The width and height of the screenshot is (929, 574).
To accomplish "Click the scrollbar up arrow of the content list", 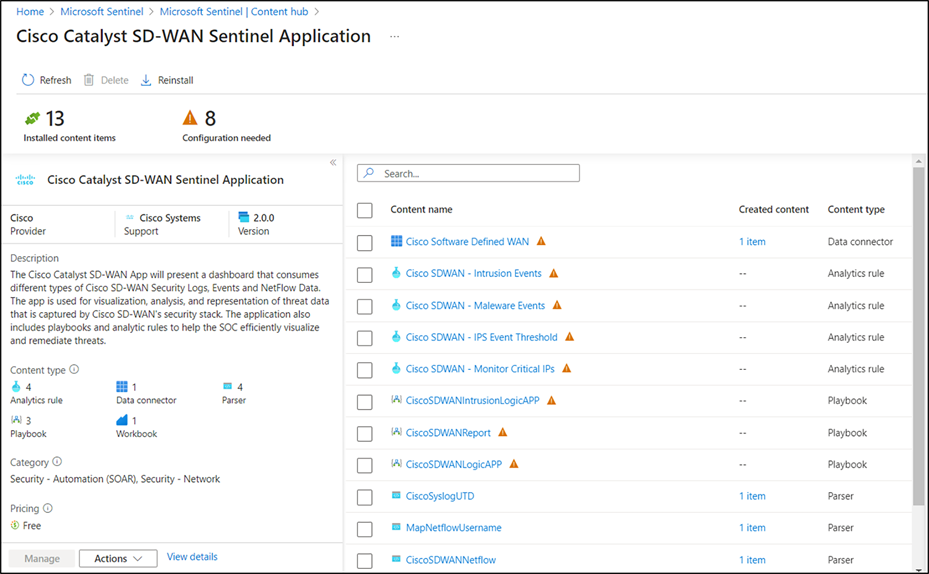I will 918,161.
